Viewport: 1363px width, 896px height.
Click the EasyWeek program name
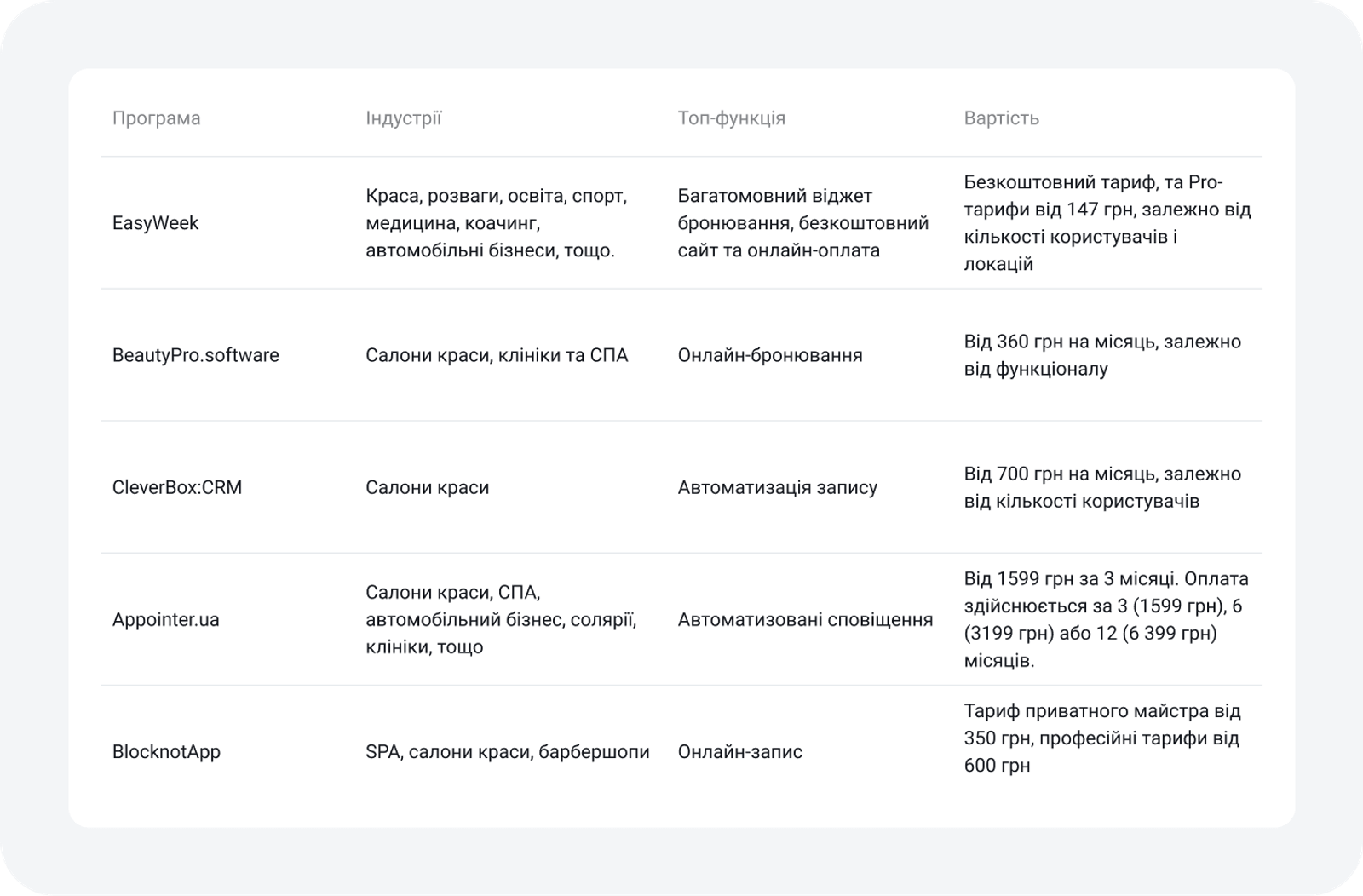click(x=155, y=223)
